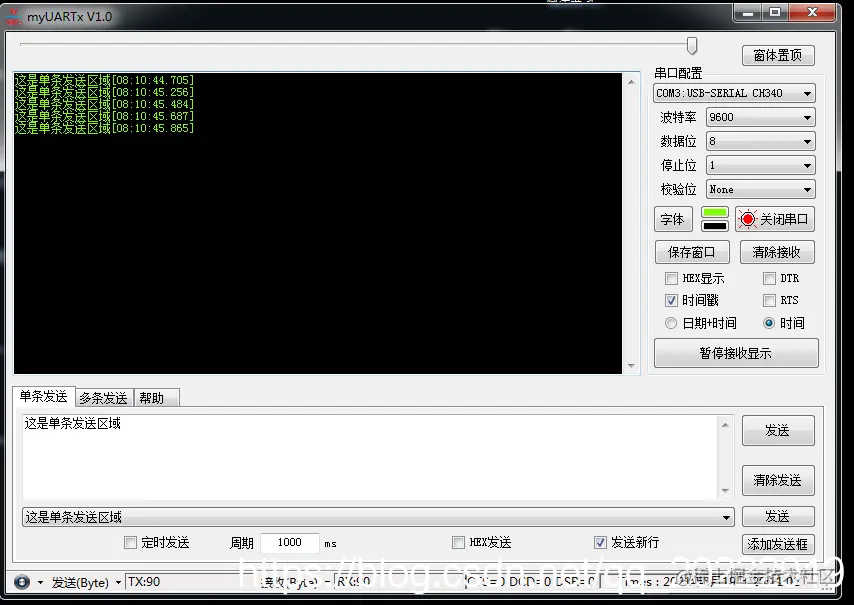The height and width of the screenshot is (605, 854).
Task: Click the receive area scrollbar down arrow
Action: 631,366
